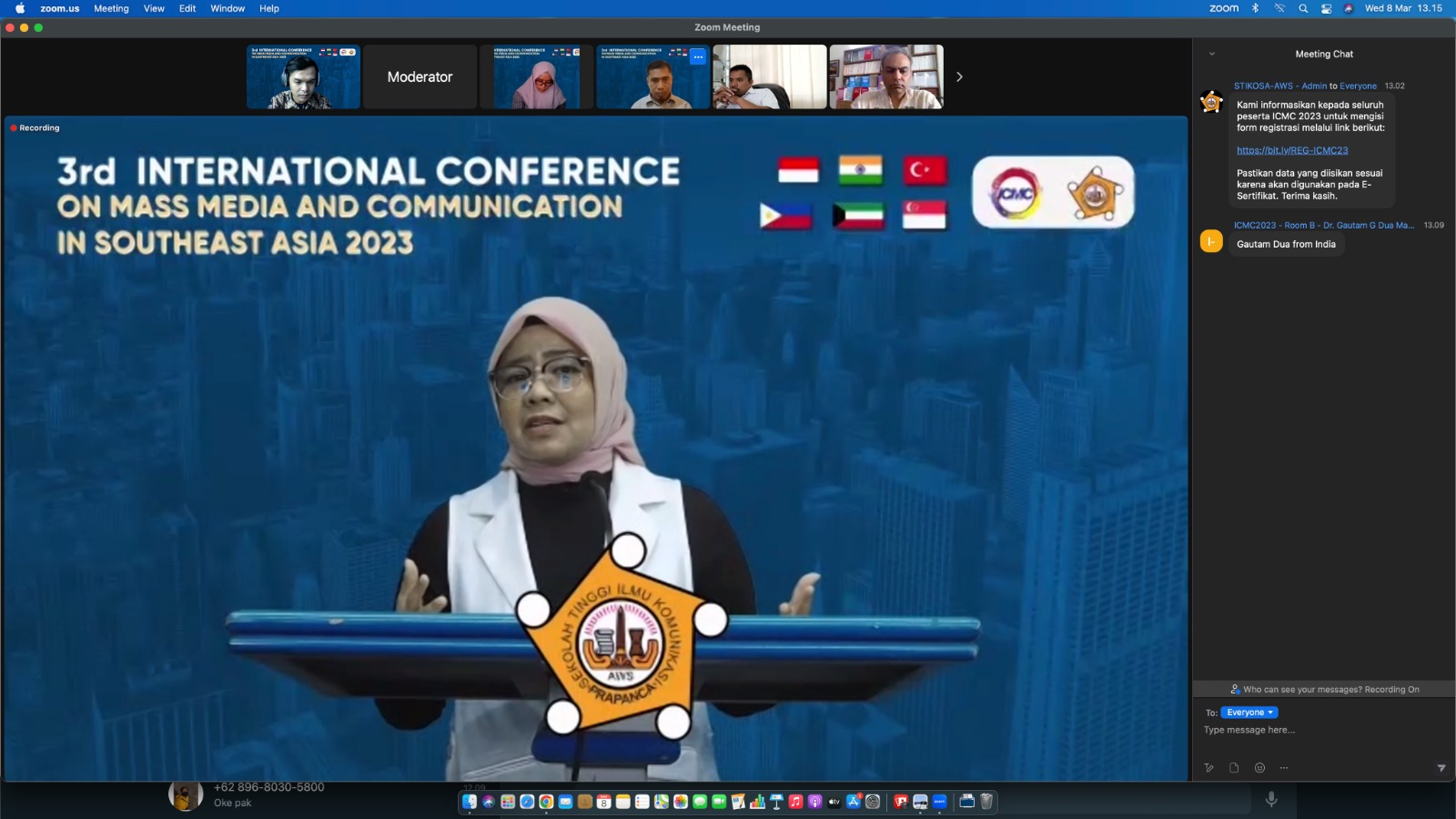Open the emoji picker in chat
This screenshot has height=819, width=1456.
[1259, 768]
